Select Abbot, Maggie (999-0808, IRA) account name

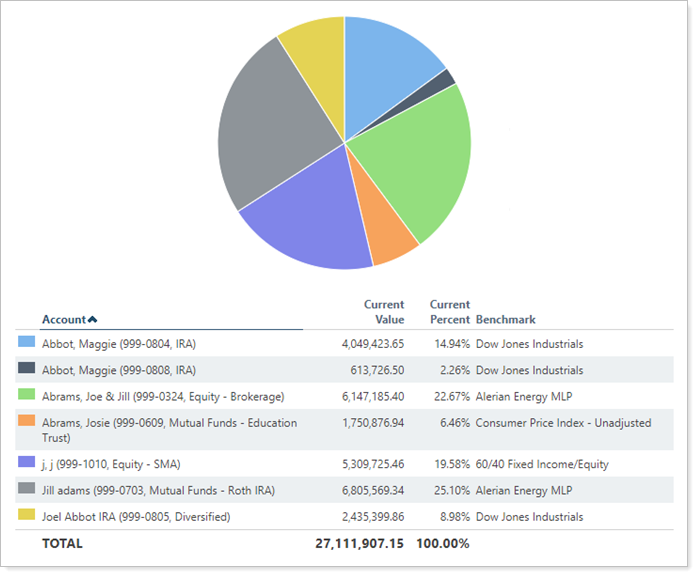[x=119, y=370]
